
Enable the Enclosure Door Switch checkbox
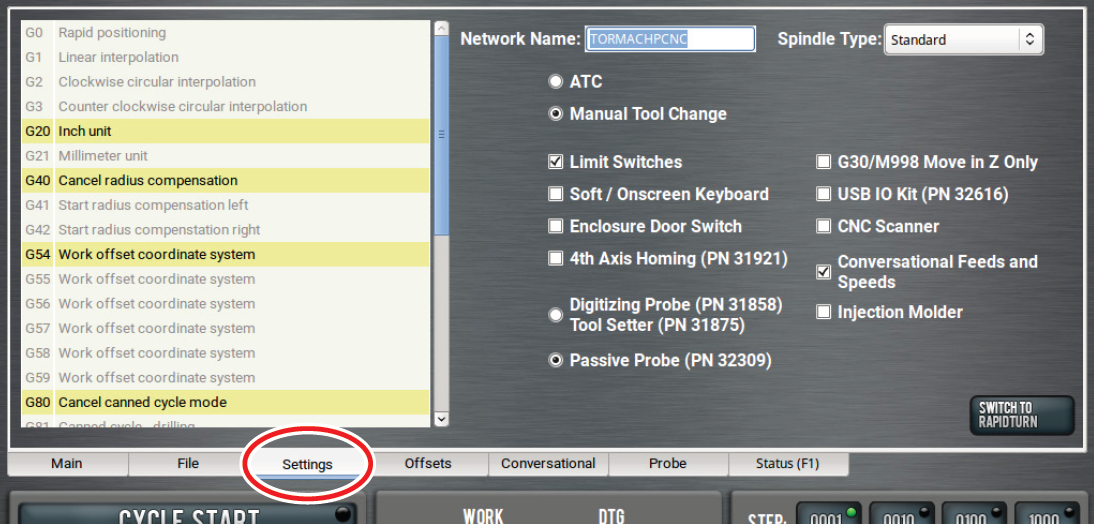click(x=556, y=226)
